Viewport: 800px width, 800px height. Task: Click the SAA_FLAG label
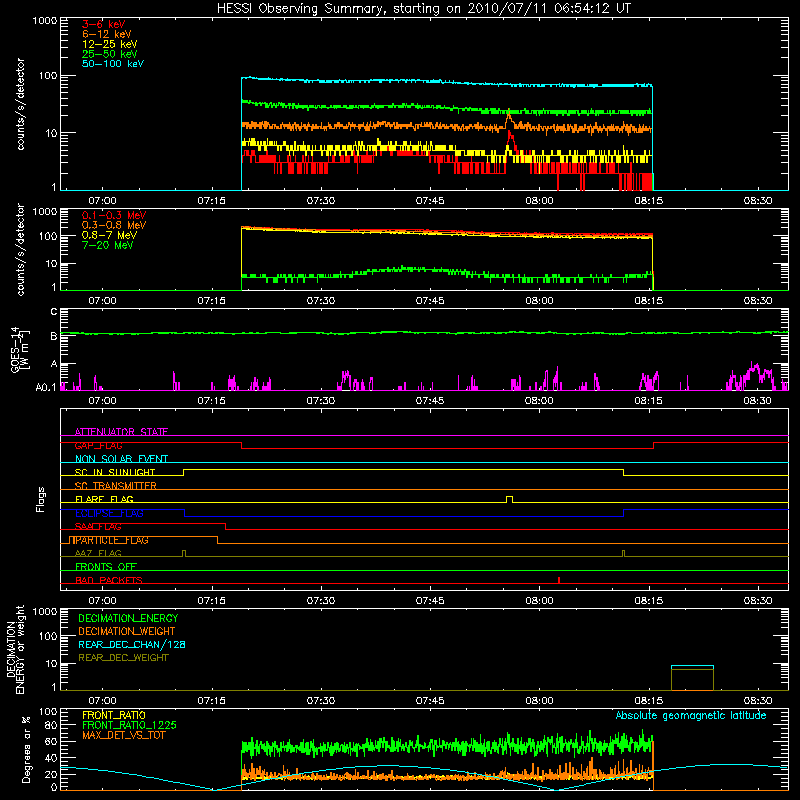pos(98,526)
